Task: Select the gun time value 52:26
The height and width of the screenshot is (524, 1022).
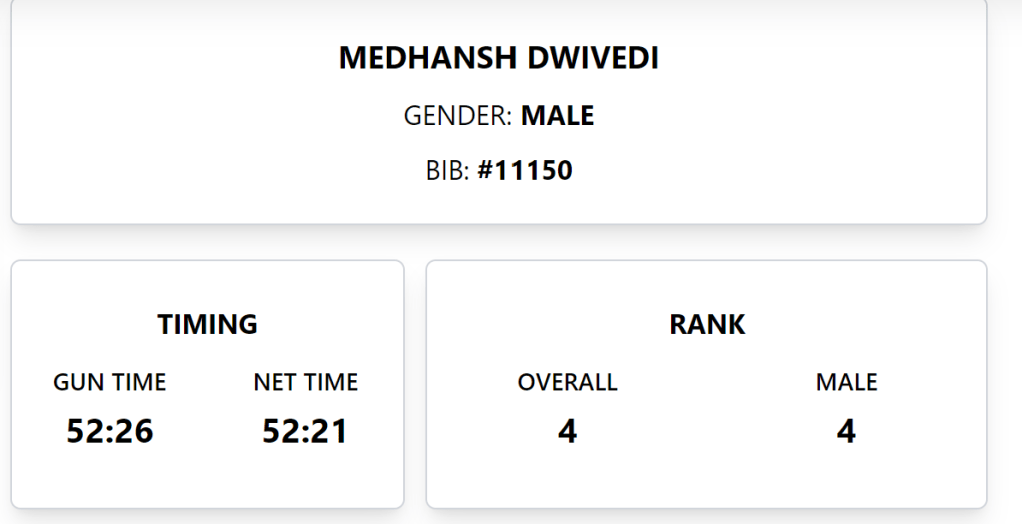Action: 110,431
